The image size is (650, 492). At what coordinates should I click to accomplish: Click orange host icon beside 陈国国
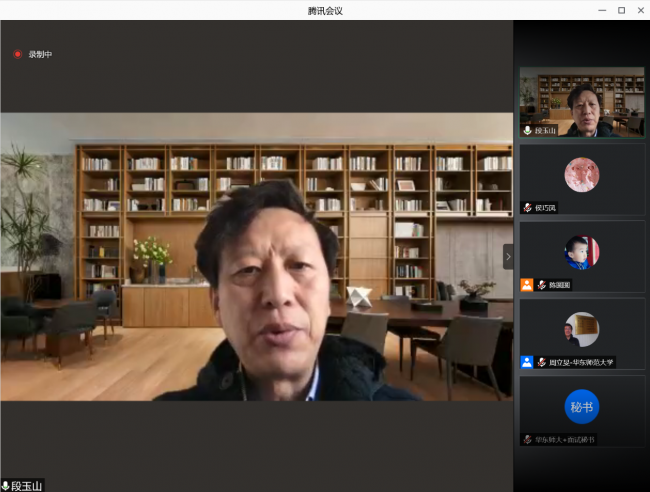click(527, 285)
